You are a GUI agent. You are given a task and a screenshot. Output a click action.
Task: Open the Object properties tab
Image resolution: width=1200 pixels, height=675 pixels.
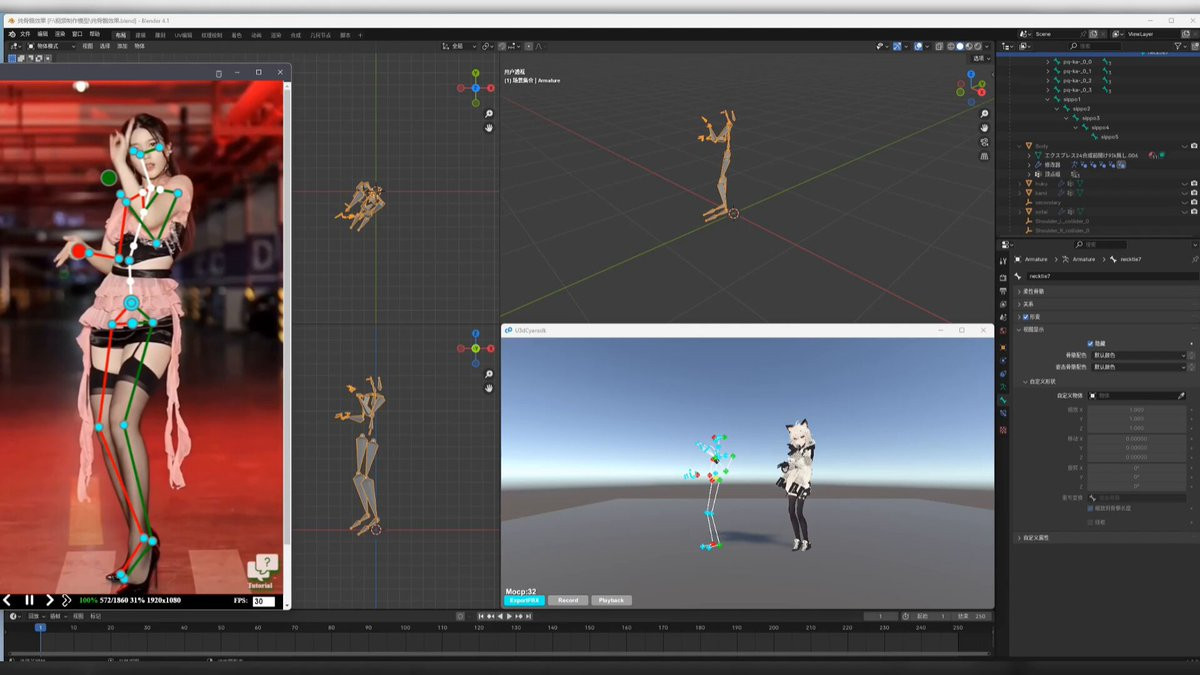1003,347
